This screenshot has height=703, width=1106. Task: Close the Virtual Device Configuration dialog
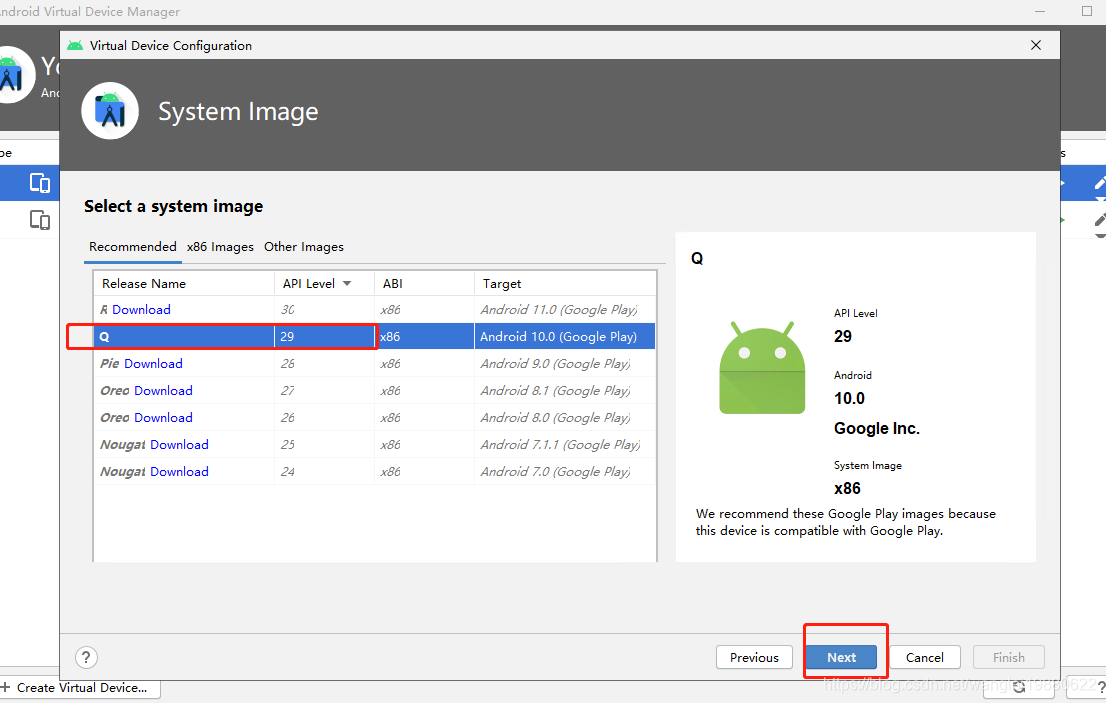click(1035, 45)
